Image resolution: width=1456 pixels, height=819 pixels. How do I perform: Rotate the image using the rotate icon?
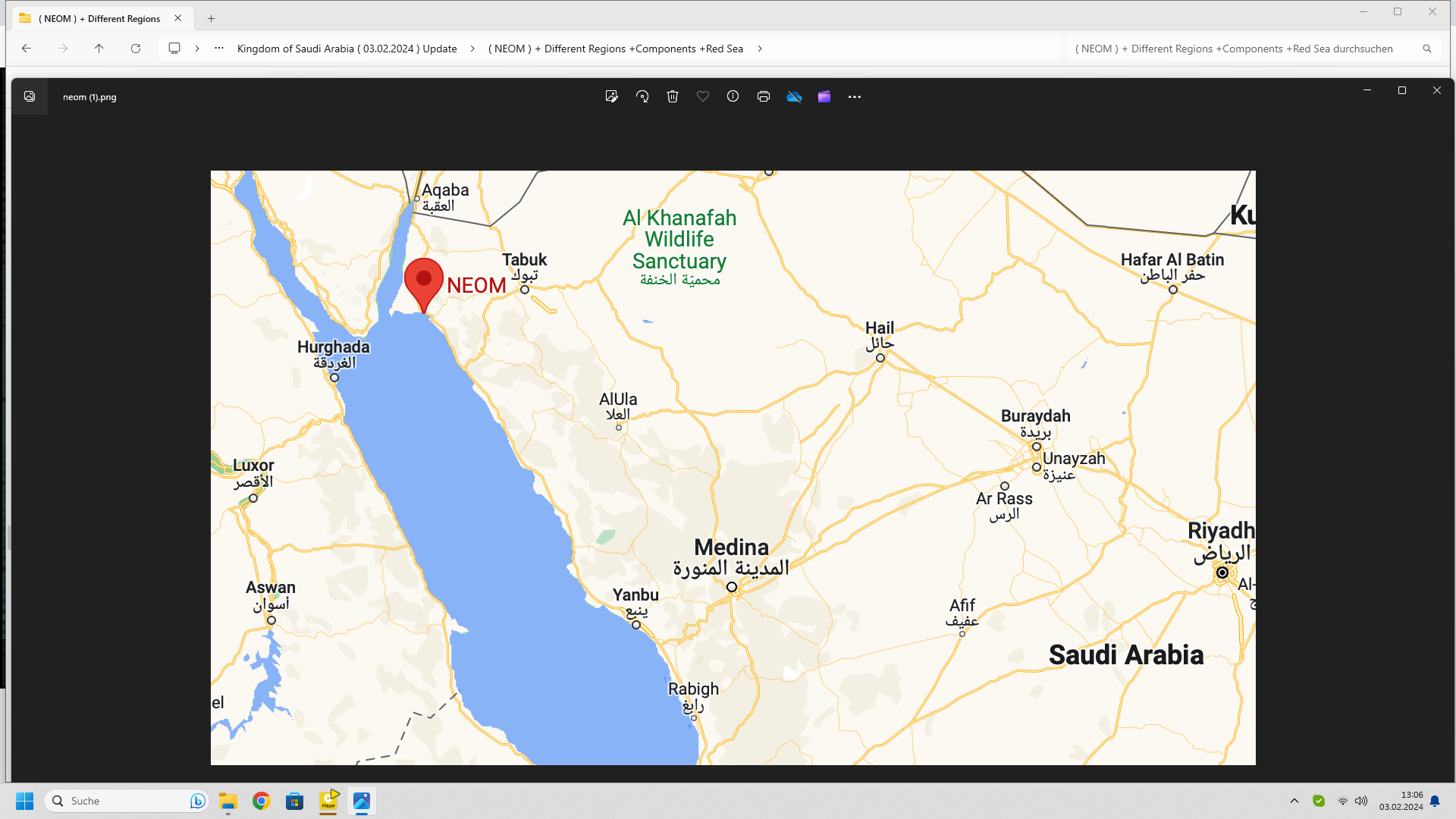pos(642,96)
